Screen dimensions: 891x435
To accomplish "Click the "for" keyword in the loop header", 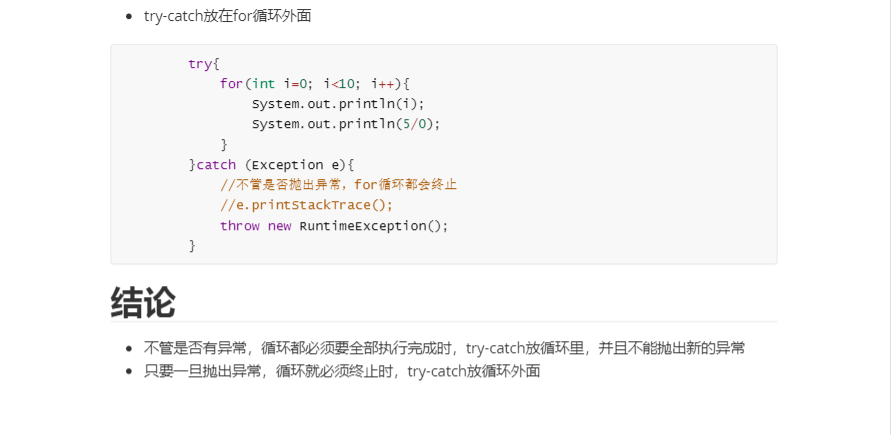I will (231, 83).
